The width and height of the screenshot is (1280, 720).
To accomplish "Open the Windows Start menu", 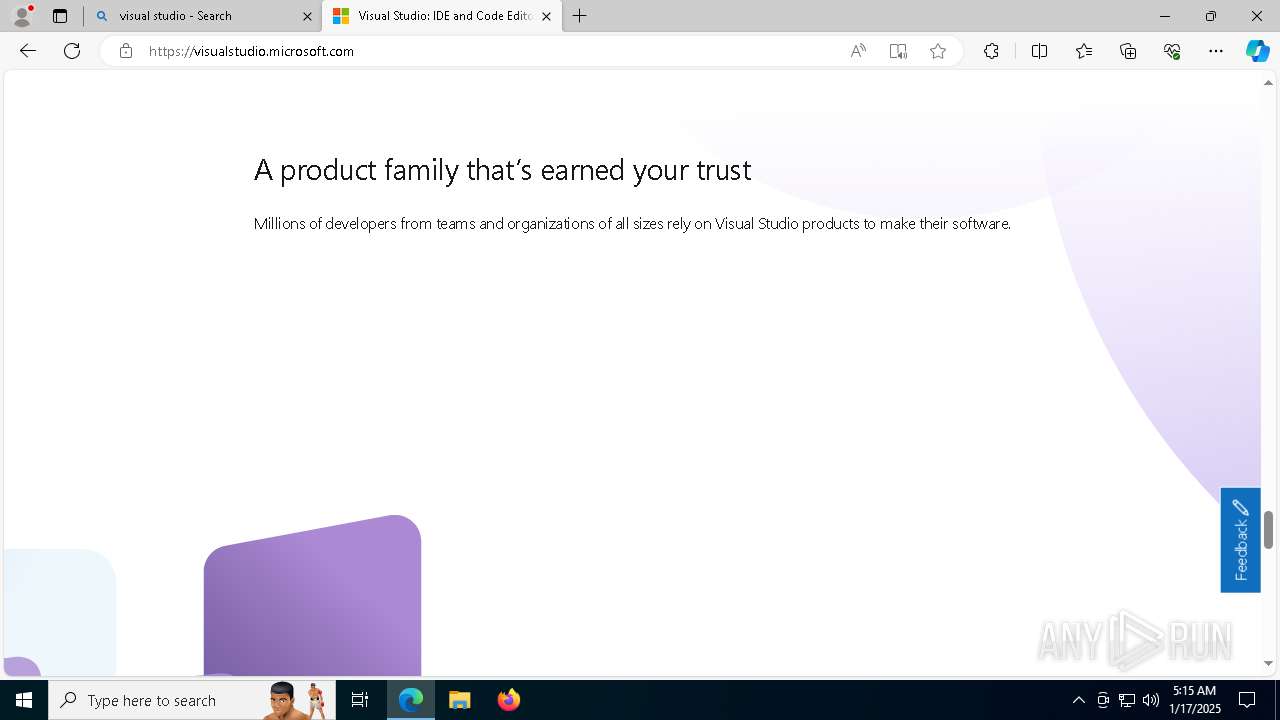I will pos(24,700).
